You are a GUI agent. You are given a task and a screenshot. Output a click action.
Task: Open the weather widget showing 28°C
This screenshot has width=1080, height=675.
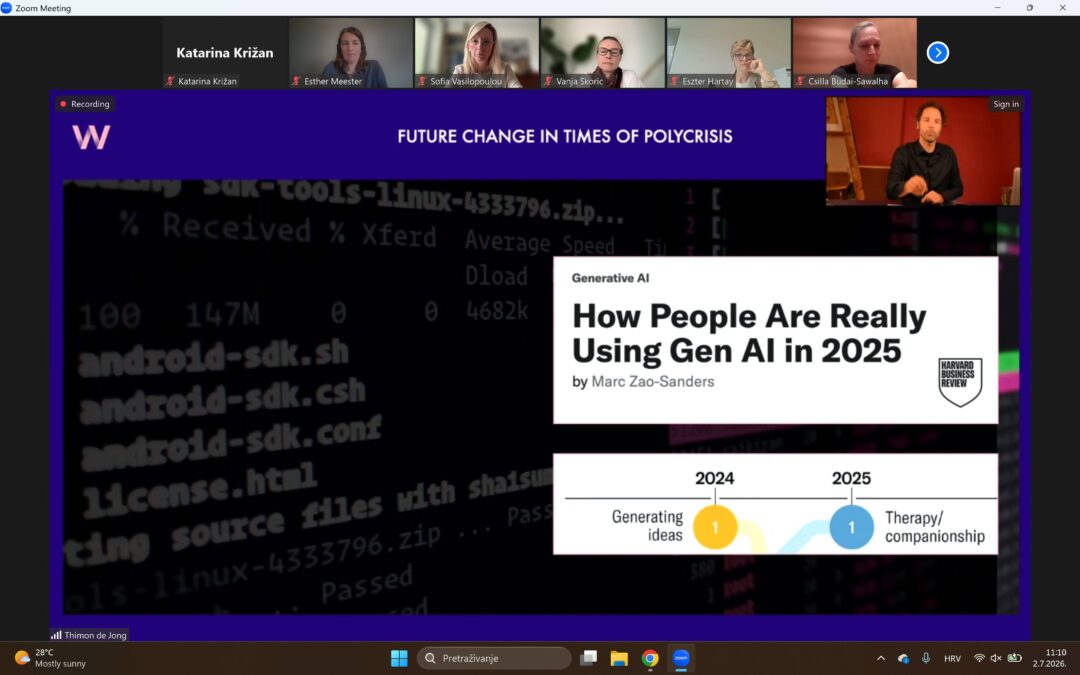pyautogui.click(x=51, y=658)
